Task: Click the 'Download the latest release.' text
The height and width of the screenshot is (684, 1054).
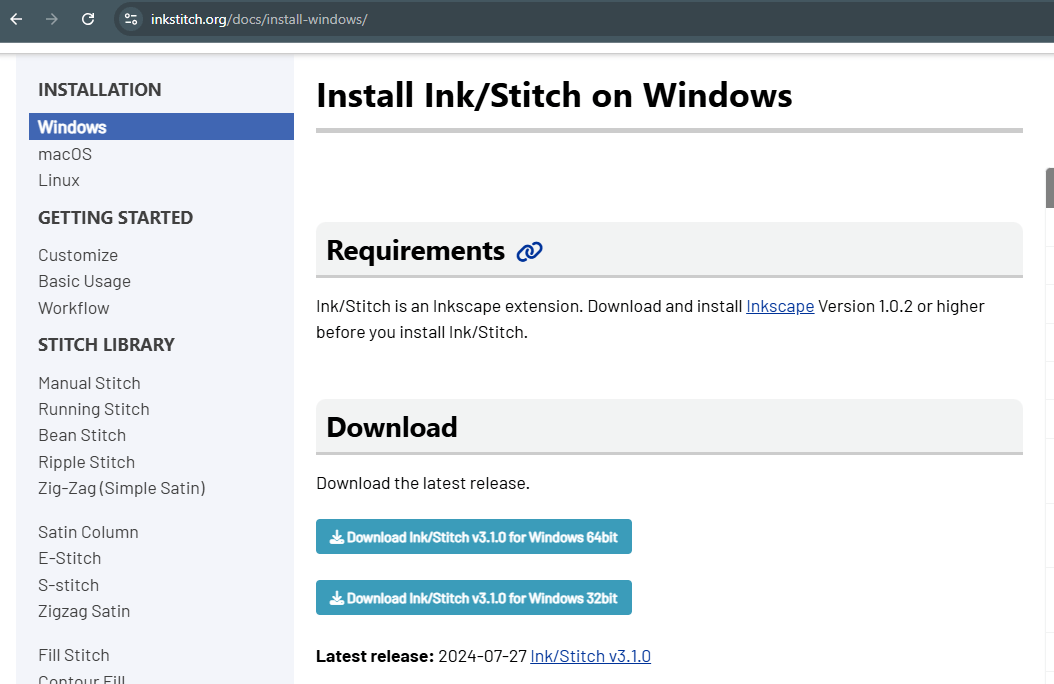Action: 423,483
